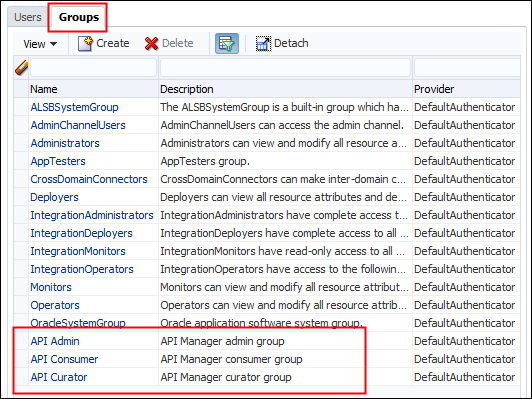Open the API Curator group link
The image size is (532, 399).
coord(59,377)
